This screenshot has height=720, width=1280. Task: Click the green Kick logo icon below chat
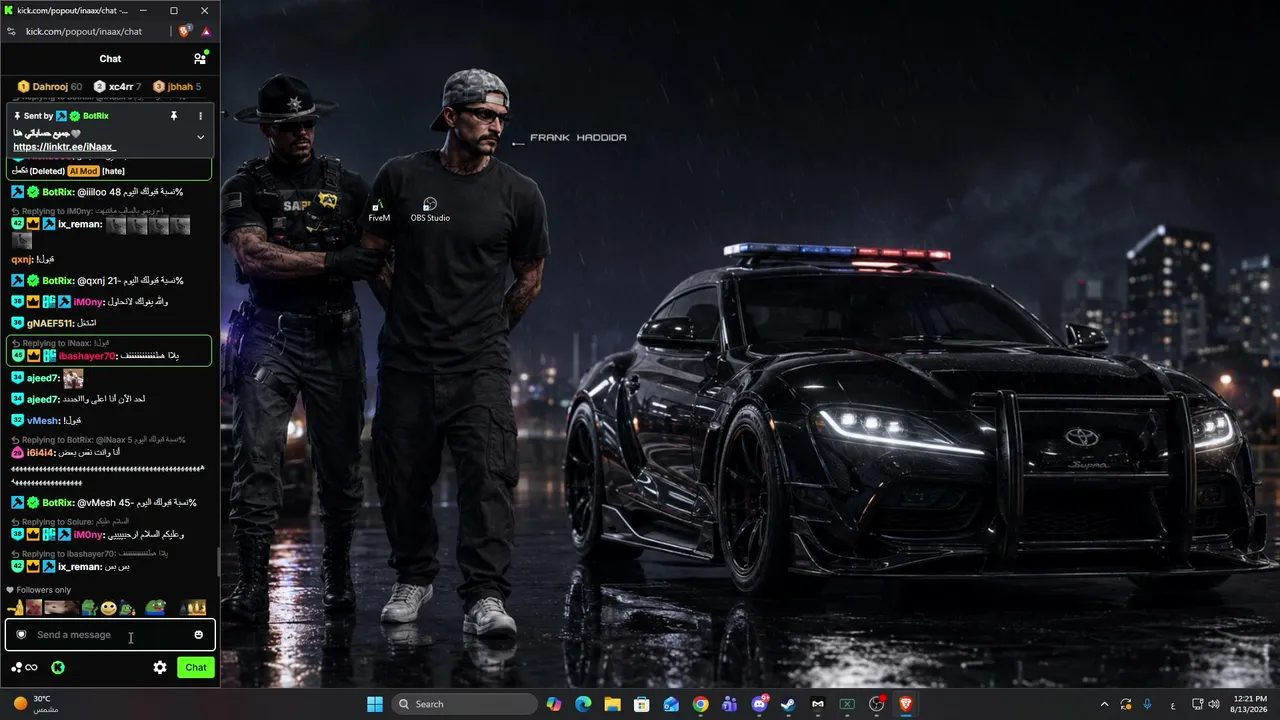point(58,667)
